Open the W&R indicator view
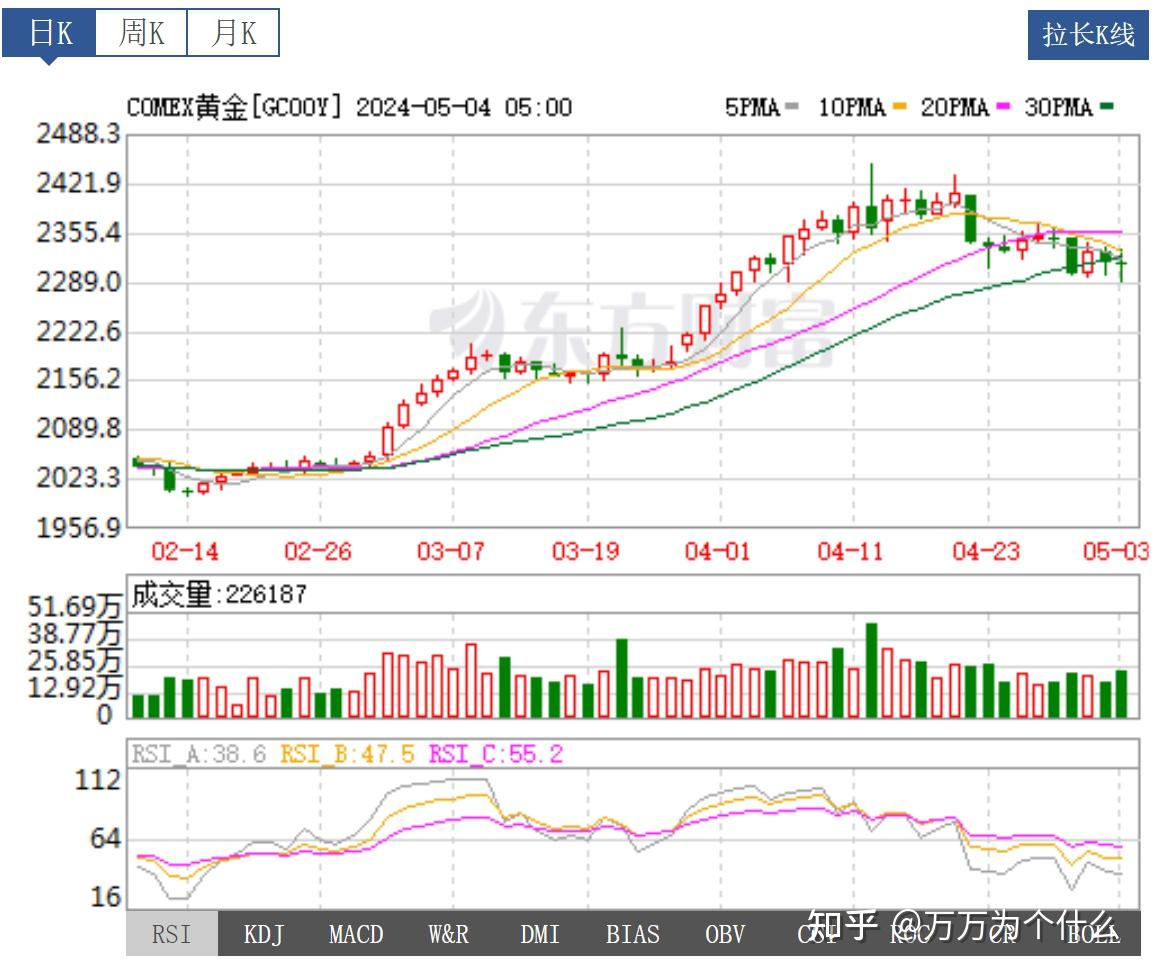1152x975 pixels. [x=448, y=935]
